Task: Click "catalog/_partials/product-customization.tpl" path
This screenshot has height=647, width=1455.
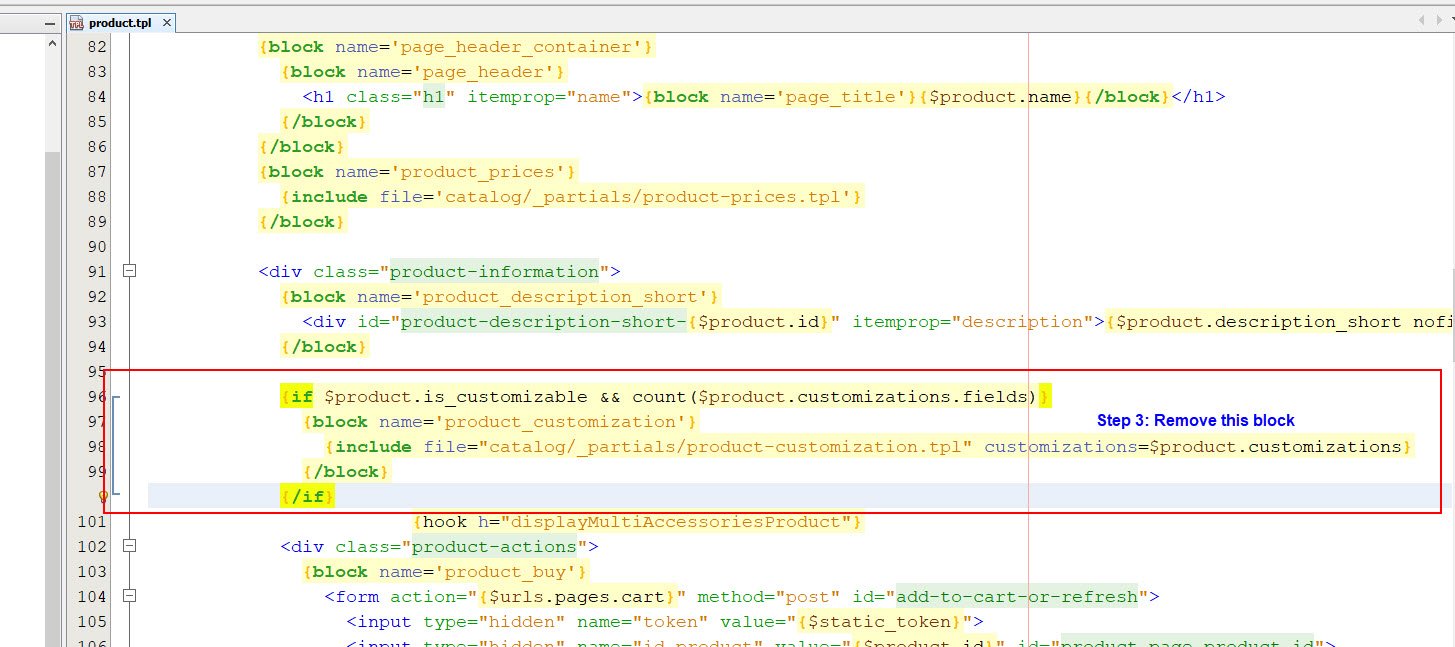Action: 726,447
